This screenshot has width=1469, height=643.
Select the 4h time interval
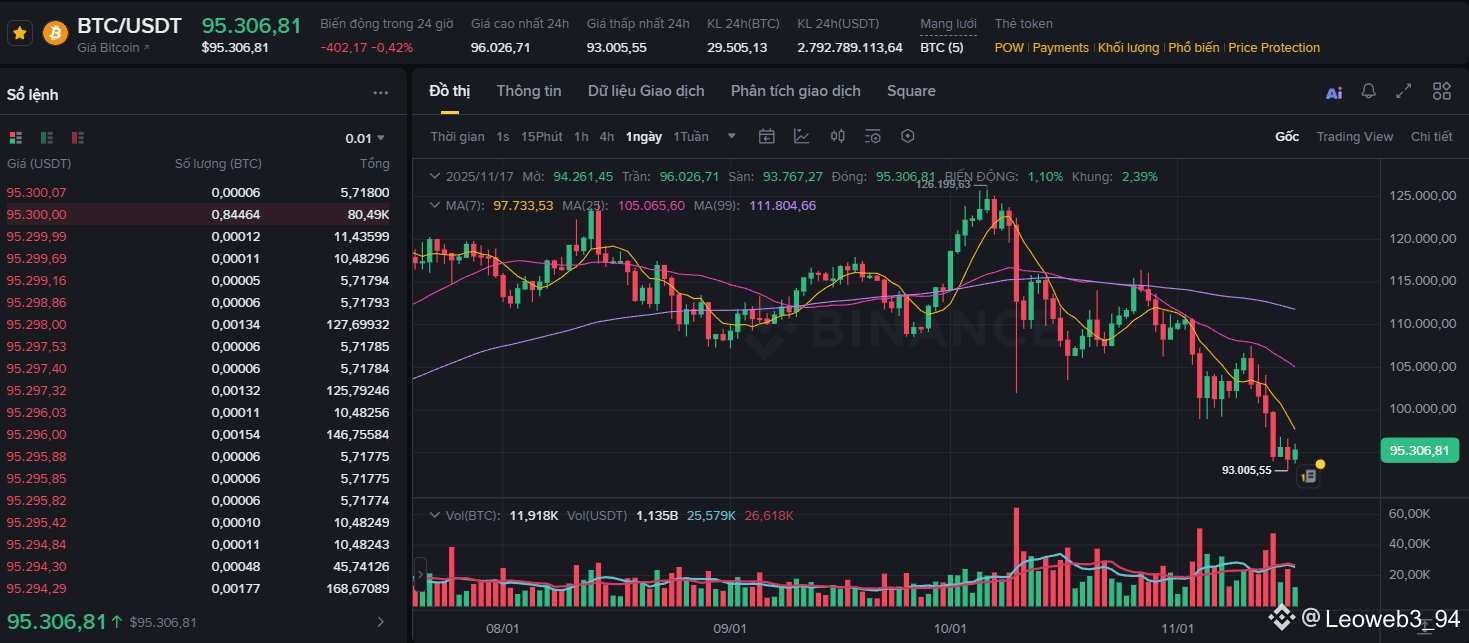[607, 137]
